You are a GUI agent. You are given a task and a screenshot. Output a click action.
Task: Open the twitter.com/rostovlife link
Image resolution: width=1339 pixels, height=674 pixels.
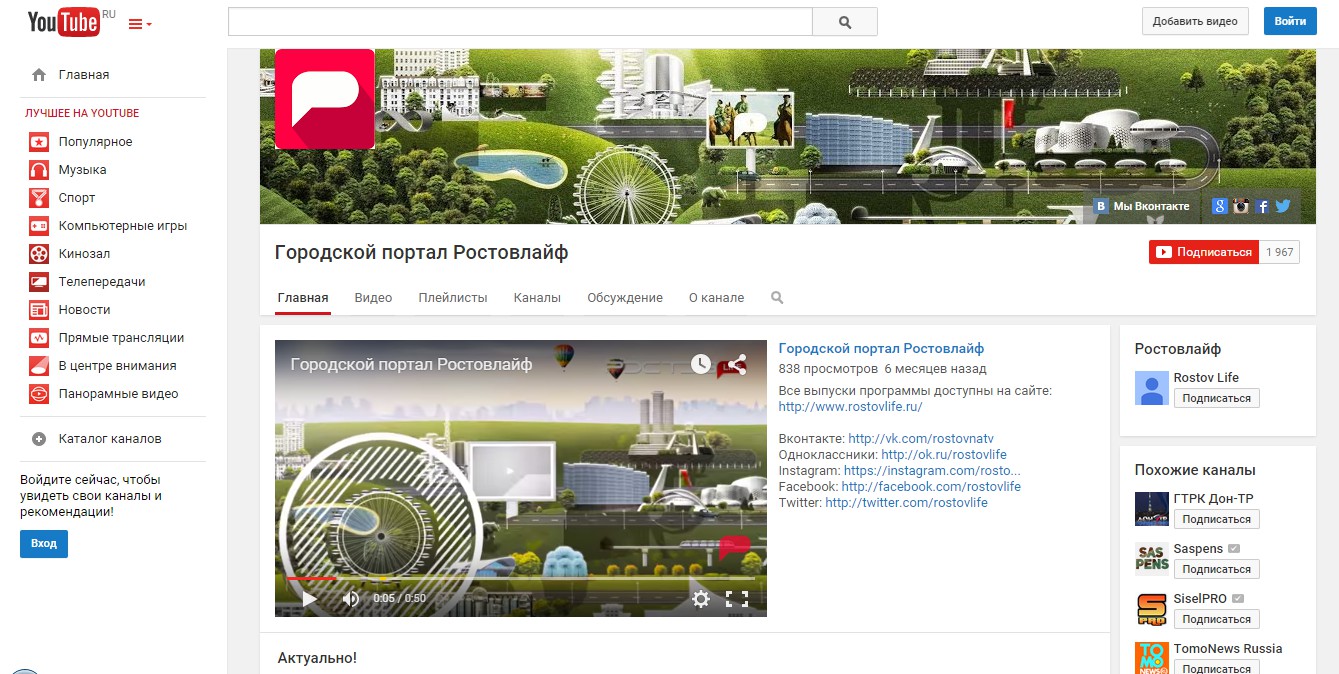(x=906, y=503)
